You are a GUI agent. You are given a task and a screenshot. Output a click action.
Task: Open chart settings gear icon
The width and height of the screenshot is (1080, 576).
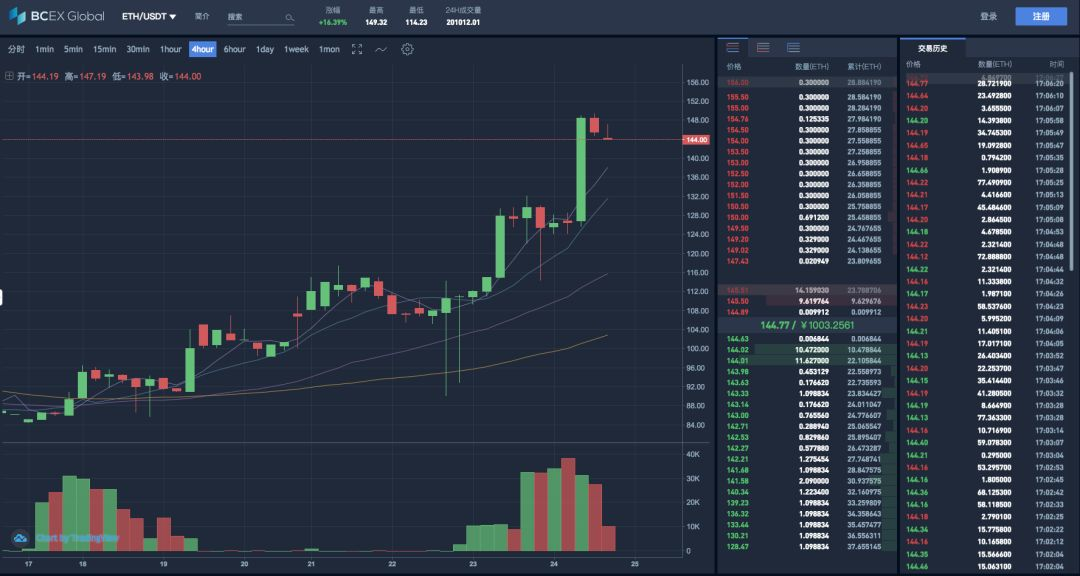click(x=407, y=49)
